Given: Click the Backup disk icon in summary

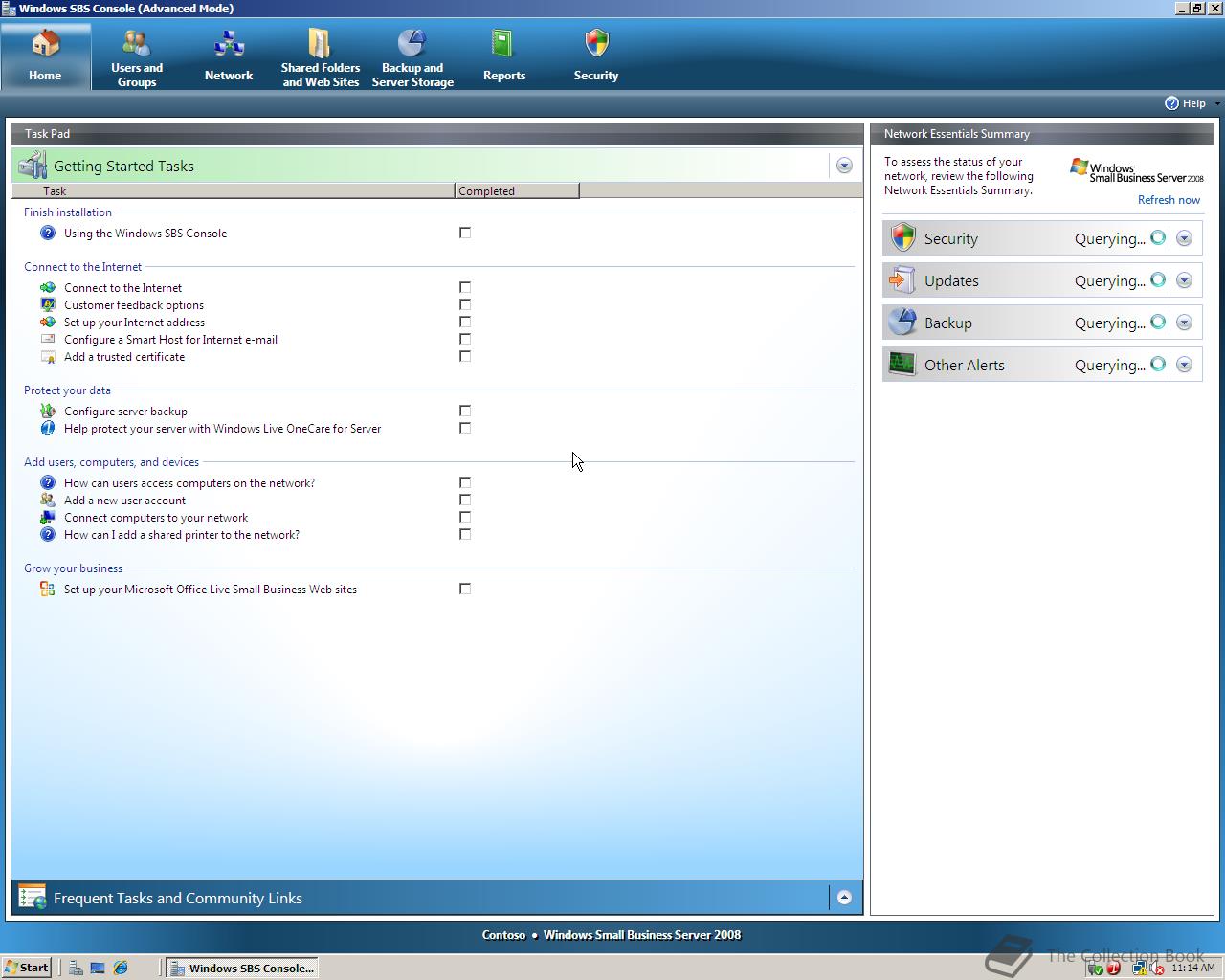Looking at the screenshot, I should (x=902, y=322).
